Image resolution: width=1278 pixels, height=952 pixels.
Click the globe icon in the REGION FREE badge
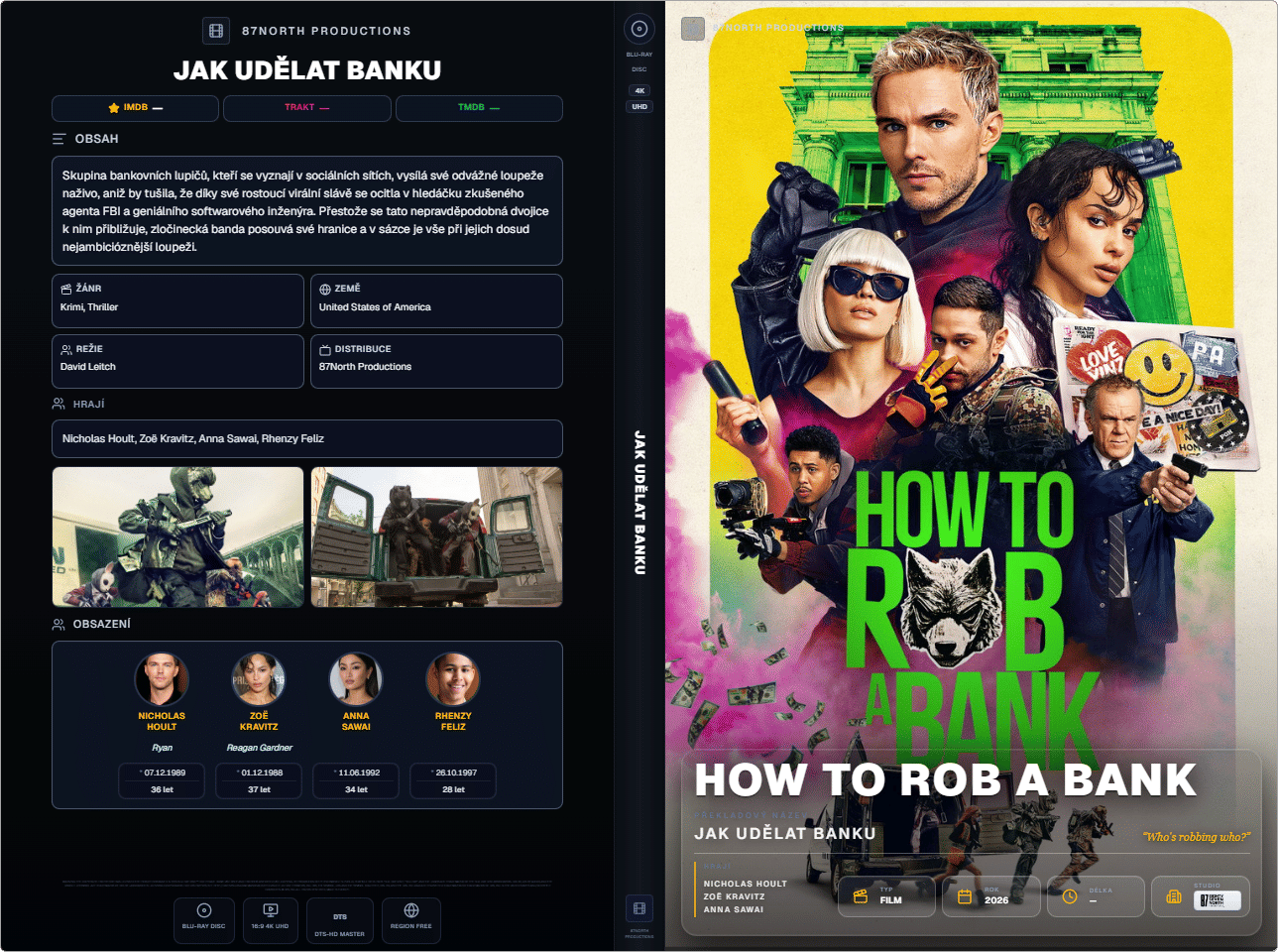click(x=411, y=910)
